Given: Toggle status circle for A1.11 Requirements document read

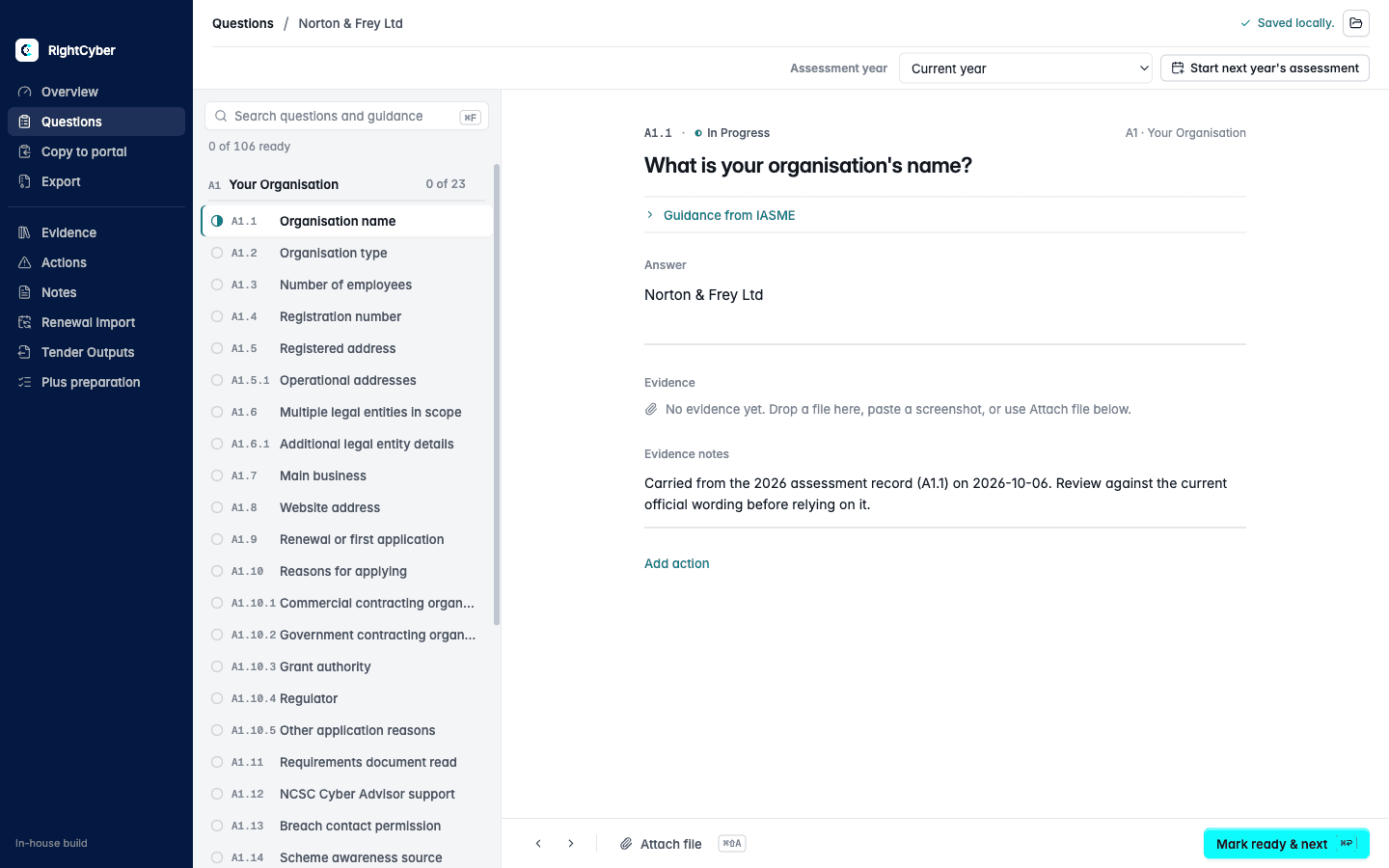Looking at the screenshot, I should [x=217, y=762].
